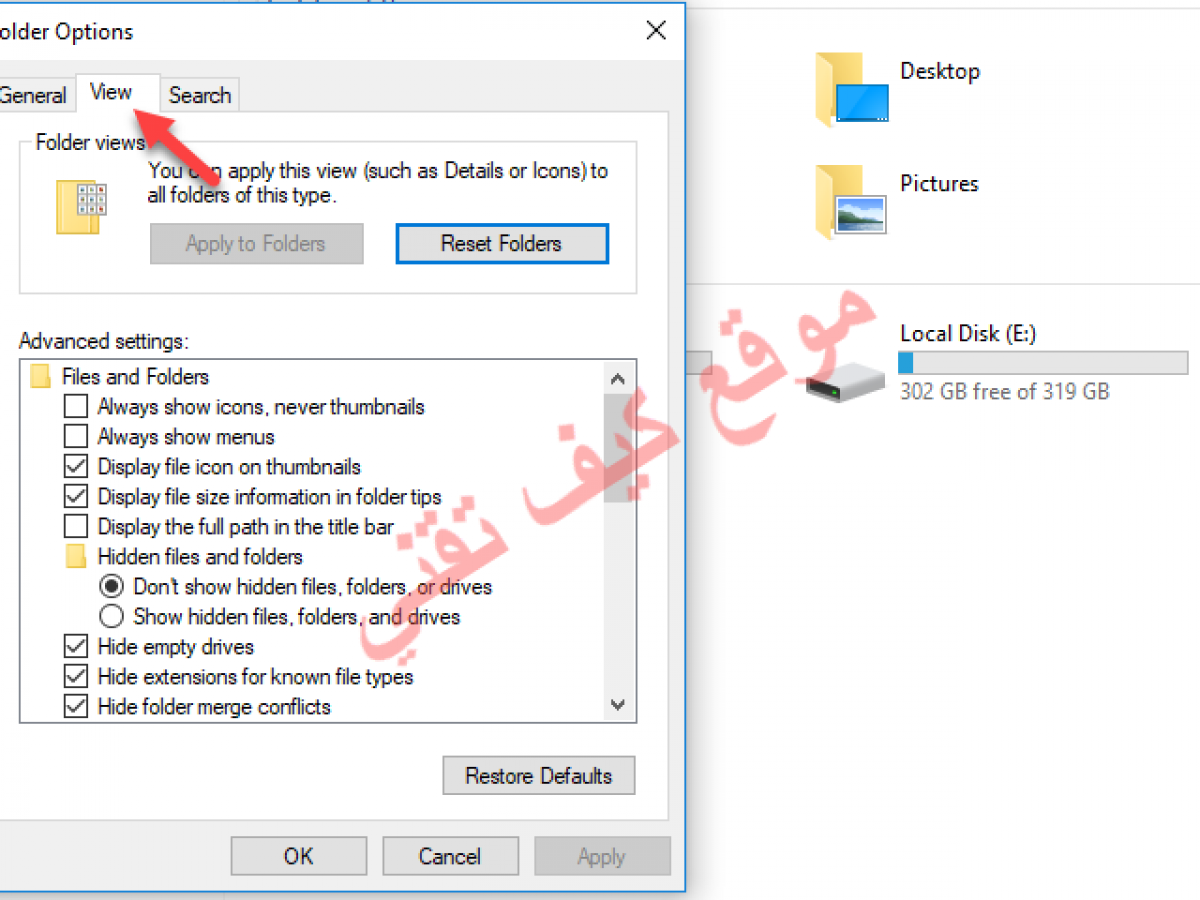Uncheck Hide extensions for known file types

76,677
